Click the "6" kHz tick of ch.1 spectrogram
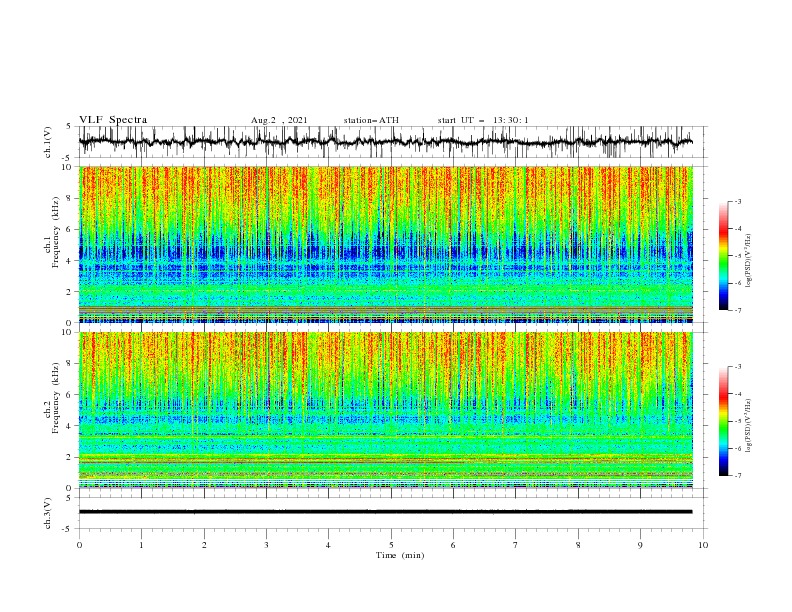 [70, 229]
